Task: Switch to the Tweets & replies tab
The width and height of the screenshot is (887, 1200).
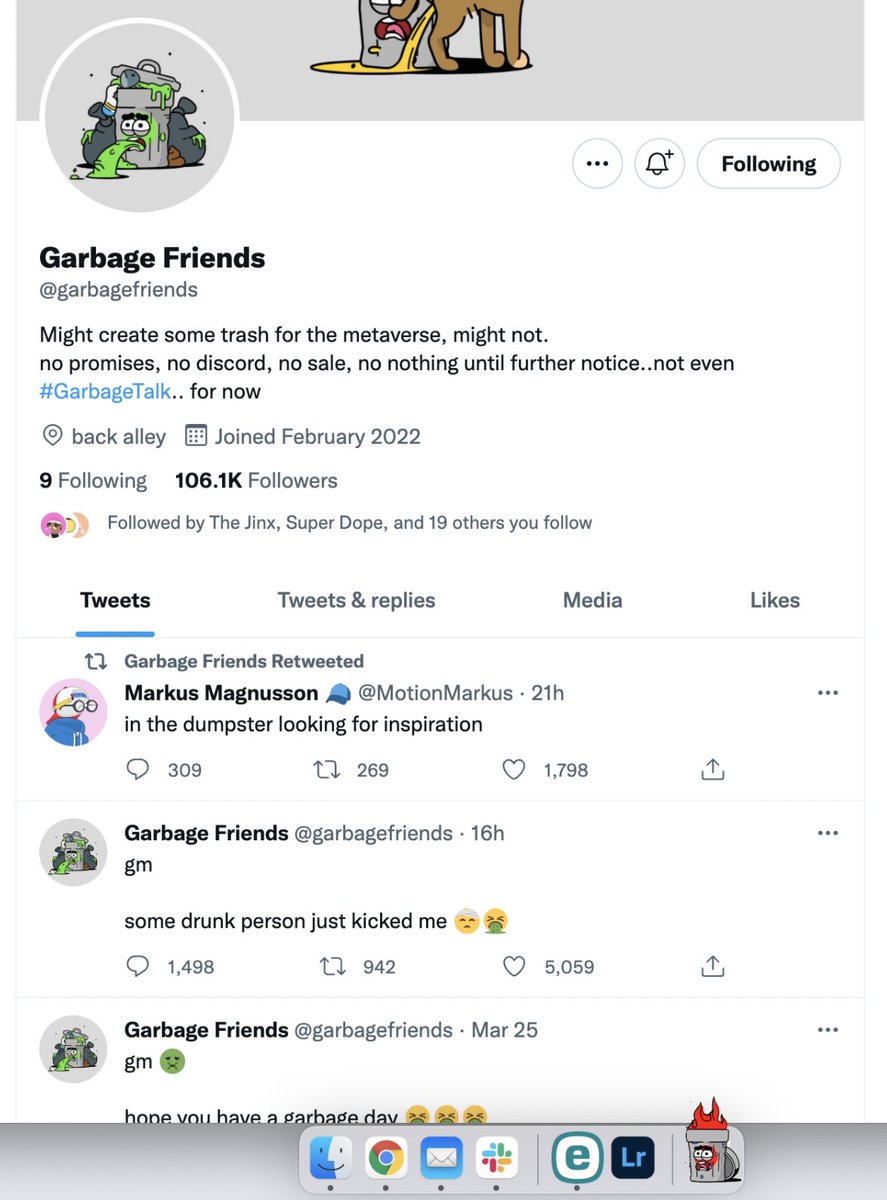Action: pos(356,600)
